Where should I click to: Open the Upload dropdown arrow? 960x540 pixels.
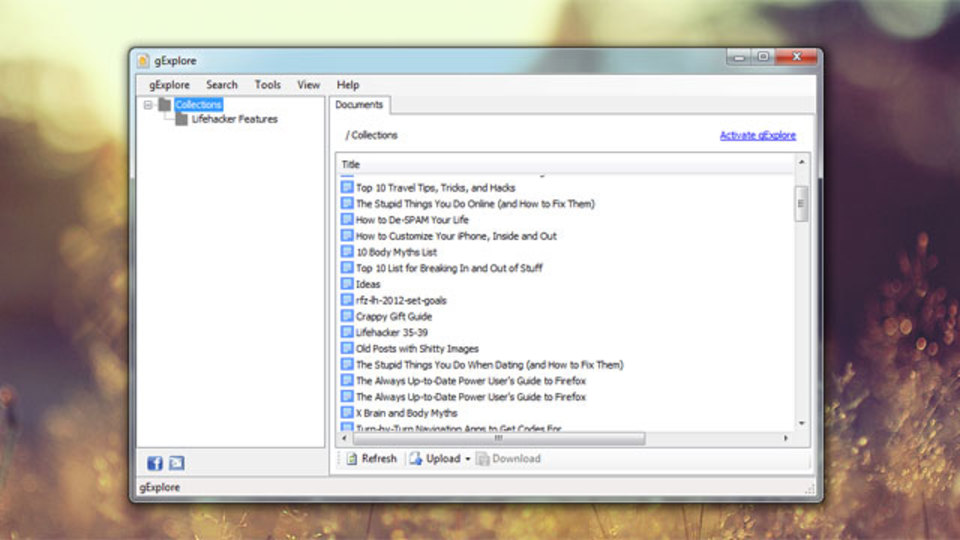coord(468,459)
